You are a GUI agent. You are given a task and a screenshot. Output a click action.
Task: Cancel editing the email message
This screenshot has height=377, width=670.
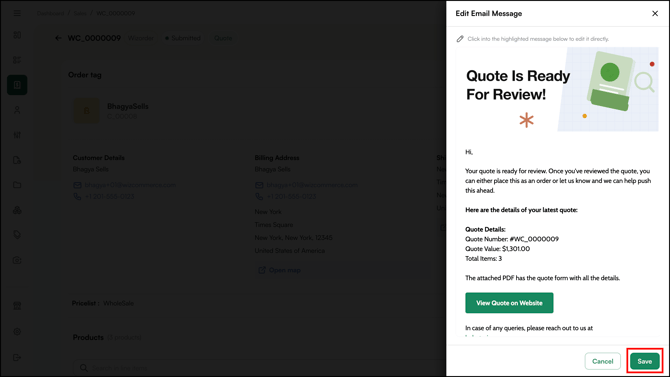click(602, 361)
